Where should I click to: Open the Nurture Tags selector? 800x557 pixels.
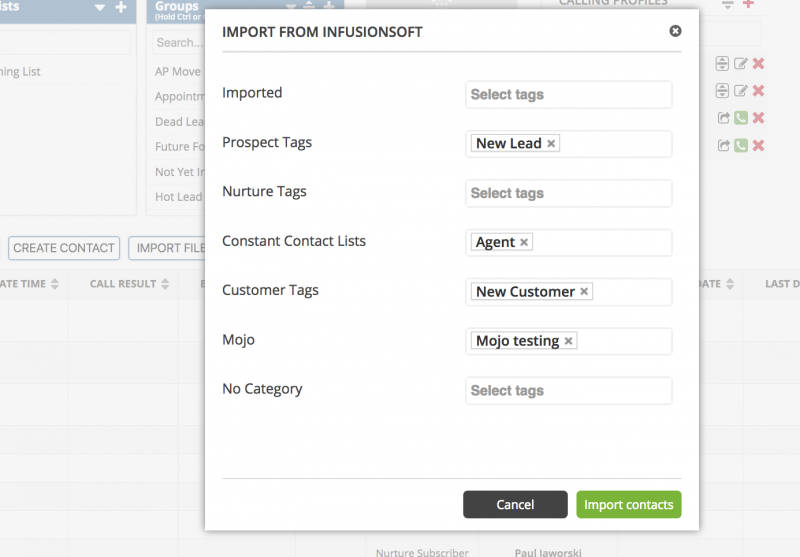coord(568,193)
